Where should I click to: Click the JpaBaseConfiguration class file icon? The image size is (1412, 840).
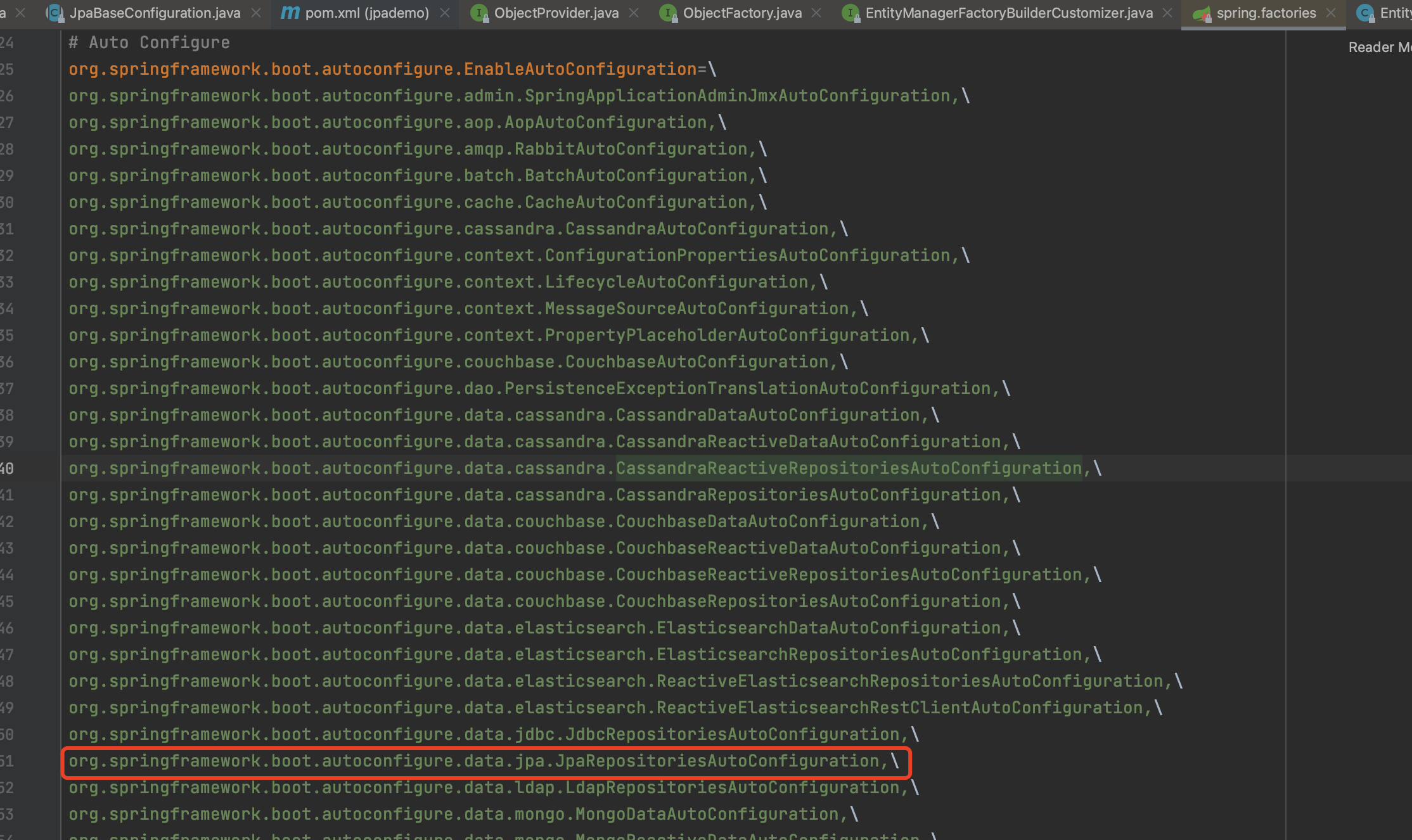point(55,13)
